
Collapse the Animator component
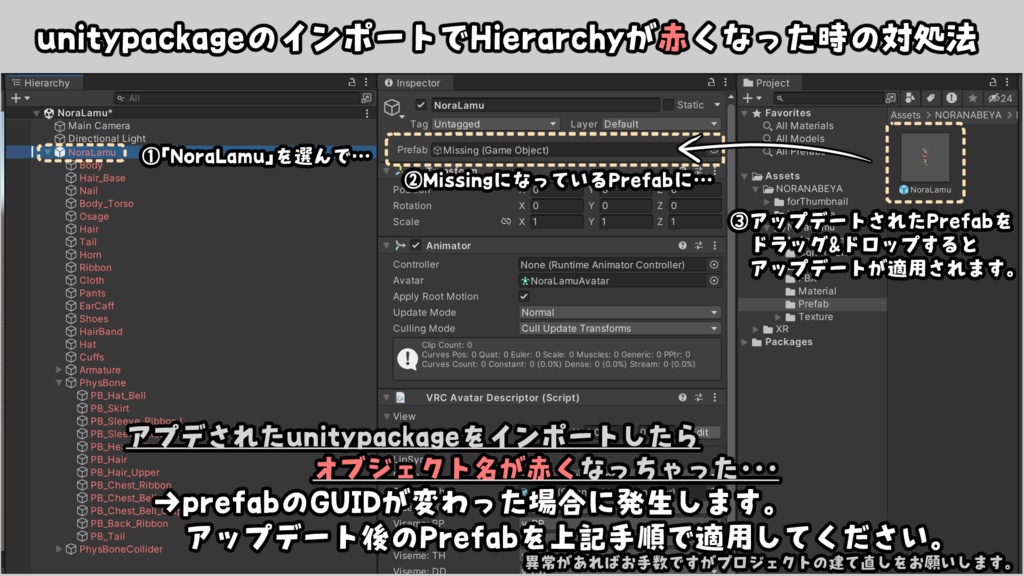[x=386, y=246]
